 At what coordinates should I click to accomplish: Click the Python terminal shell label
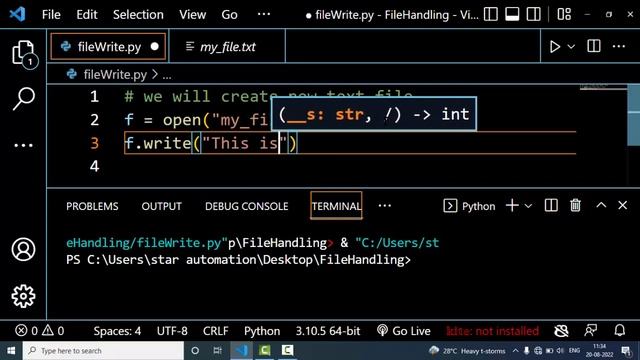[x=469, y=206]
